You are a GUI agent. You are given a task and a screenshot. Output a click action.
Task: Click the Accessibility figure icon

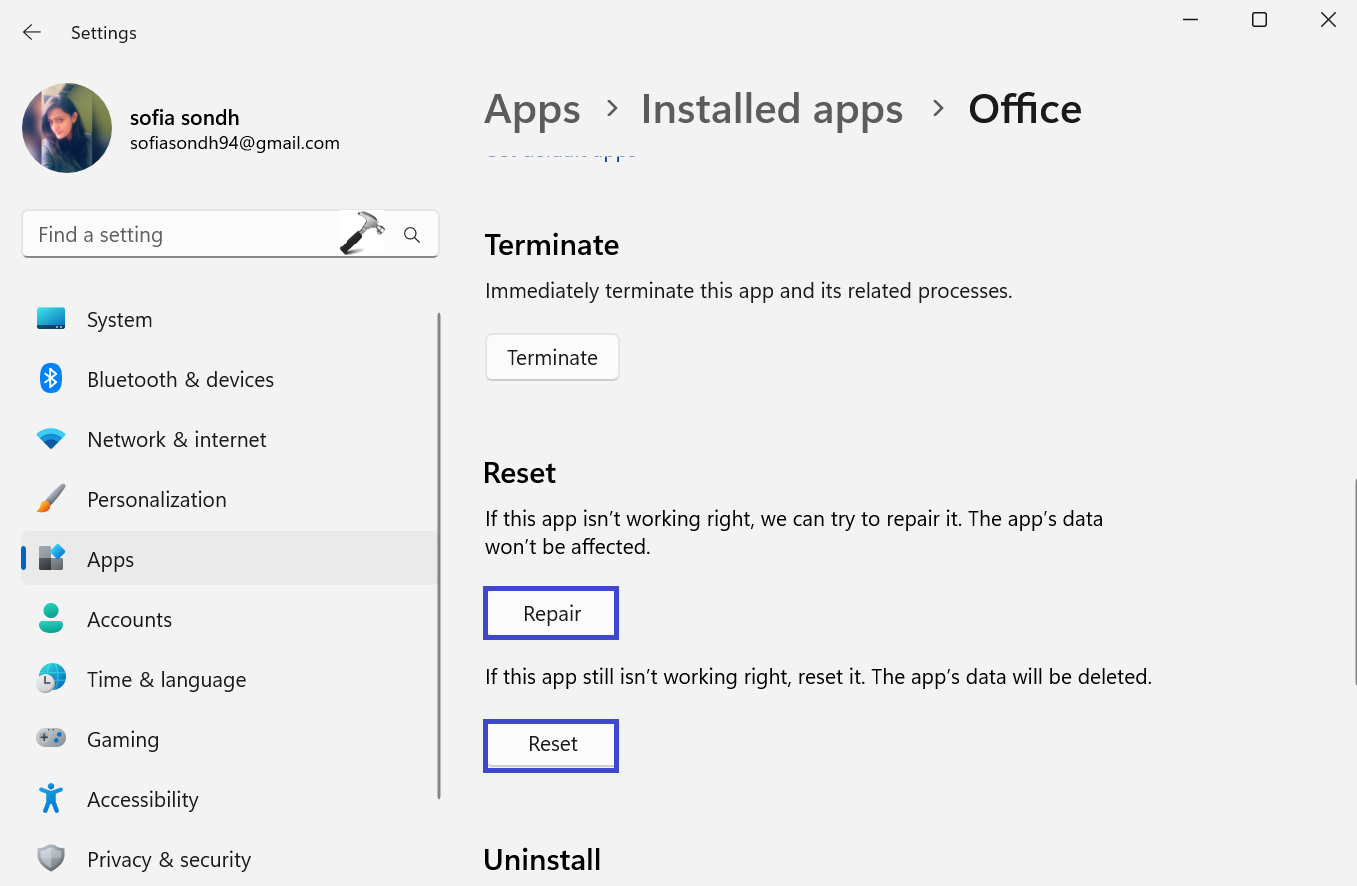pos(51,799)
